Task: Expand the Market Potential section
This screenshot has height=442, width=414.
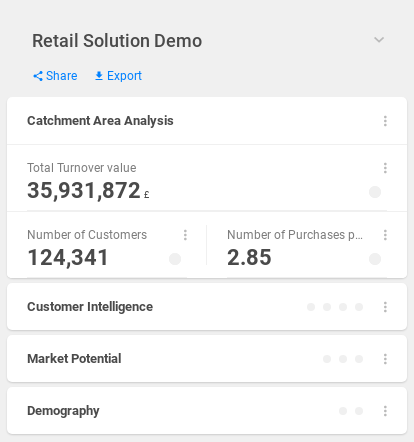Action: (x=74, y=359)
